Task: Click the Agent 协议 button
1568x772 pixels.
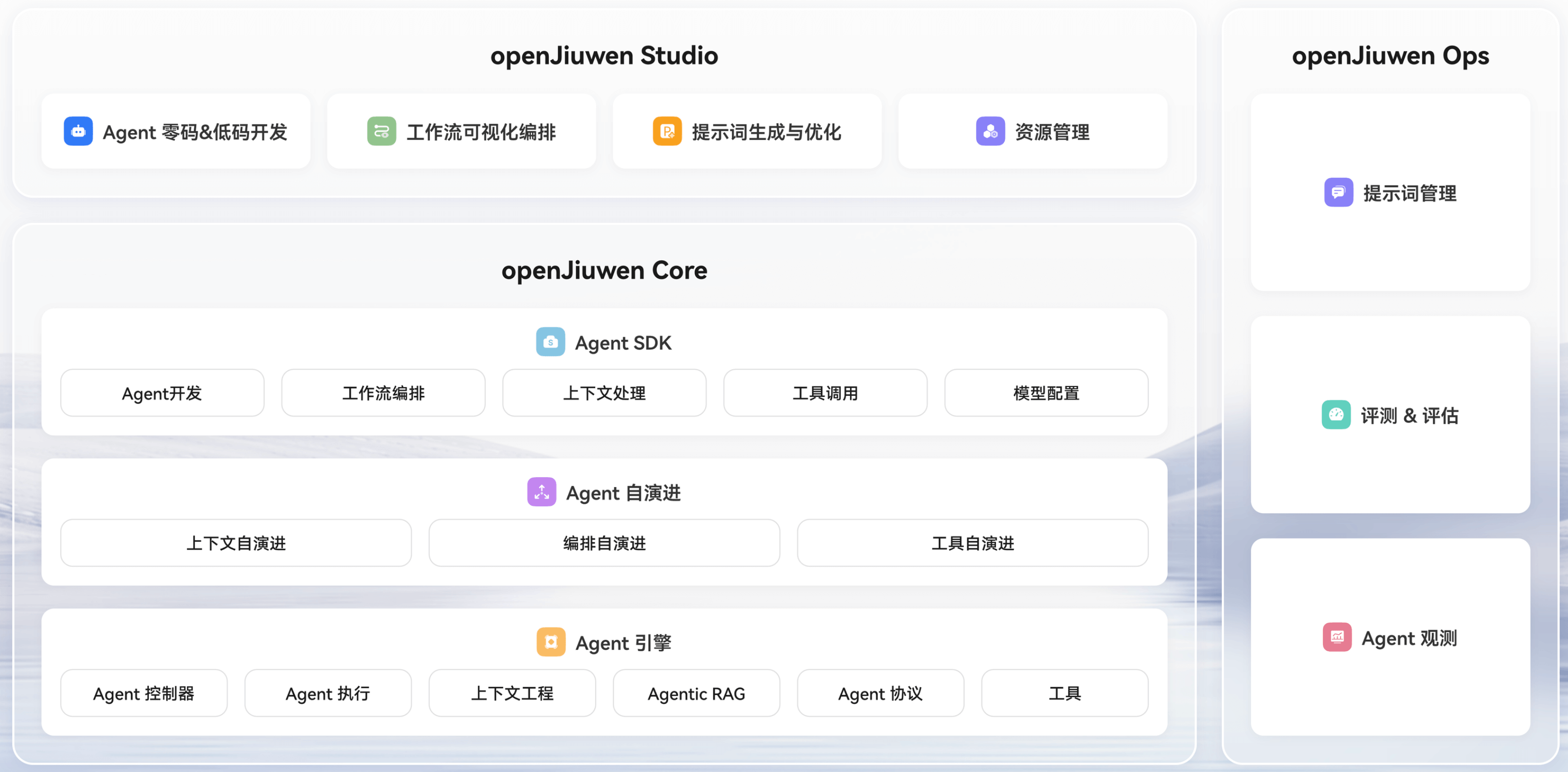Action: point(880,694)
